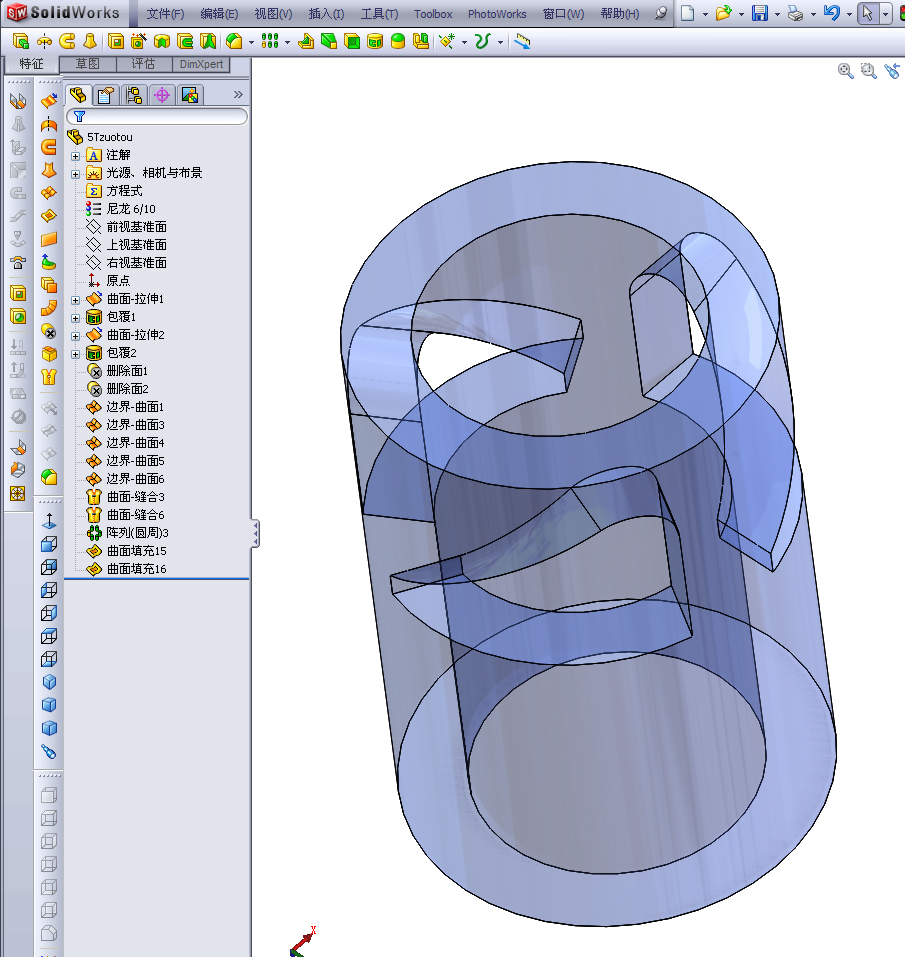
Task: Open the PropertyManager tab
Action: coord(106,95)
